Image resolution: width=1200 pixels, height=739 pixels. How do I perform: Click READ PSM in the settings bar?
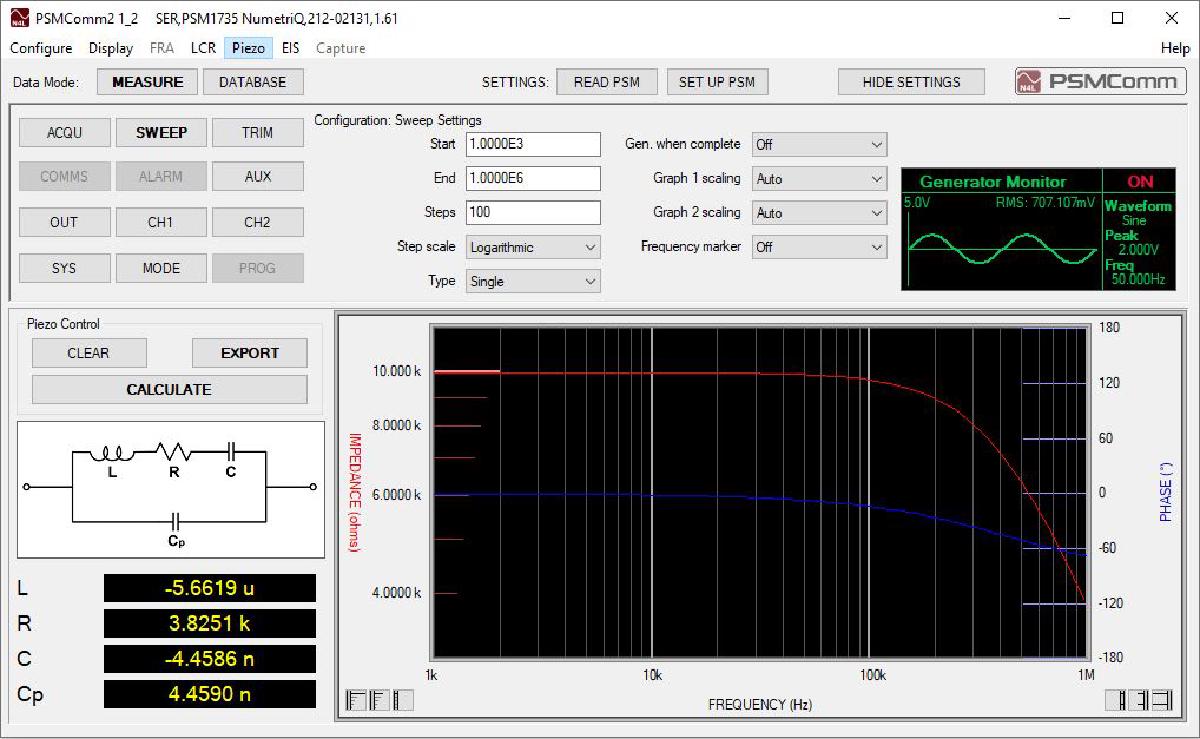(607, 81)
